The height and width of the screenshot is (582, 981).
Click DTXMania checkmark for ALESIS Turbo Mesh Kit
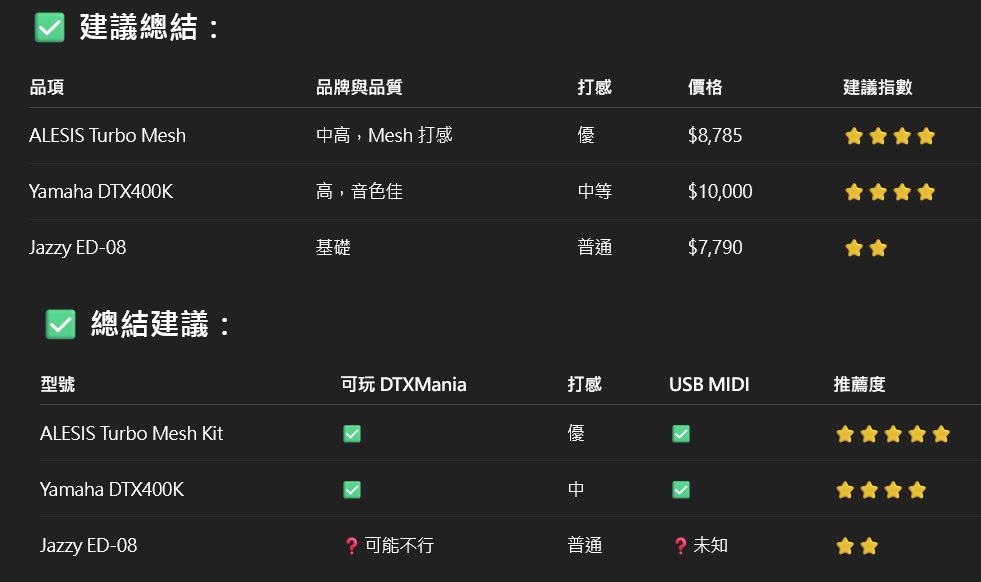click(352, 434)
